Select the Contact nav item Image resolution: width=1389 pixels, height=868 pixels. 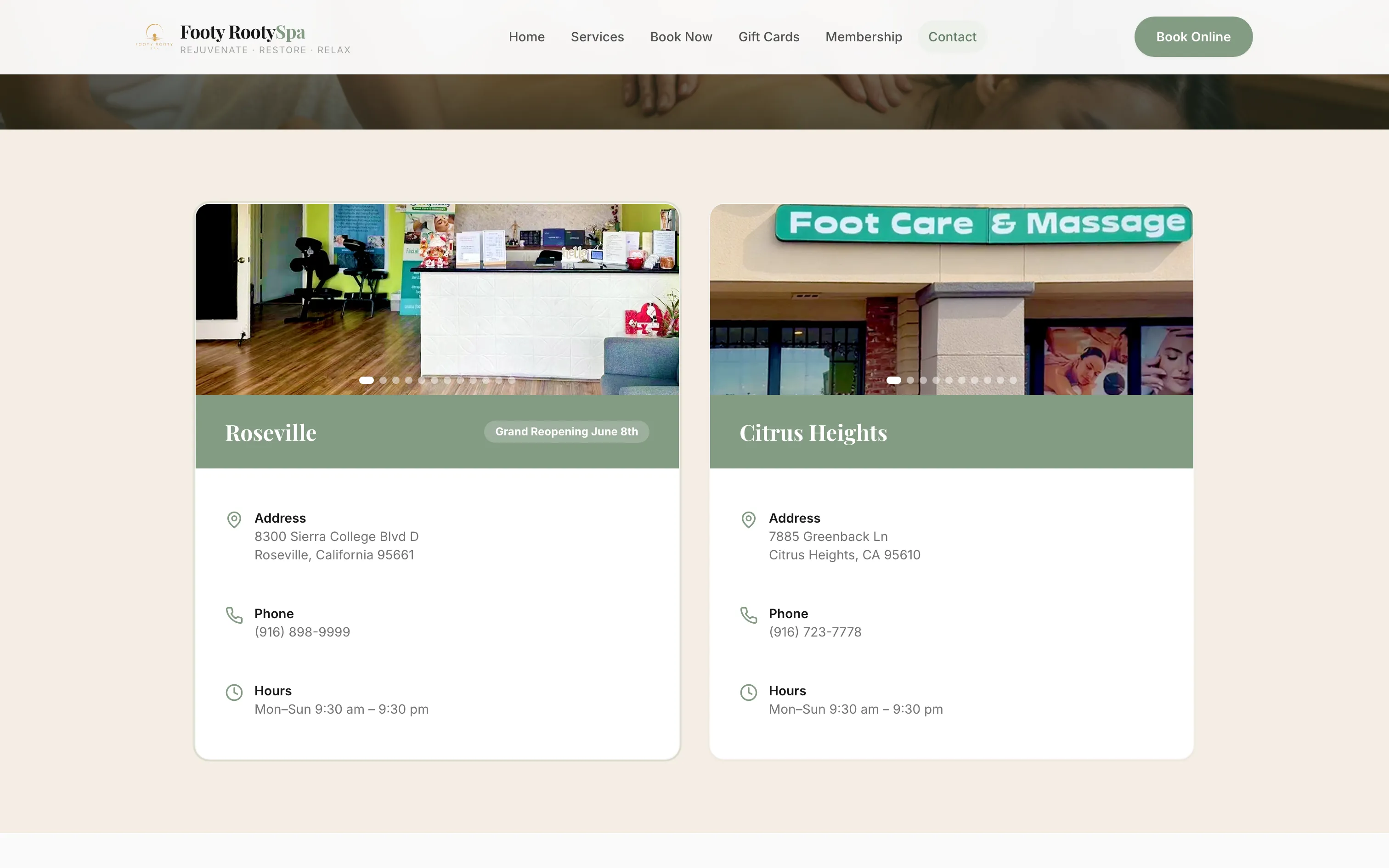[x=952, y=37]
